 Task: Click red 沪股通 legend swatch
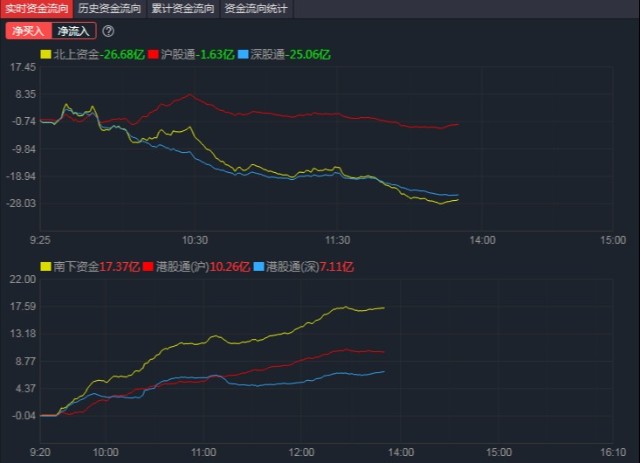[153, 53]
